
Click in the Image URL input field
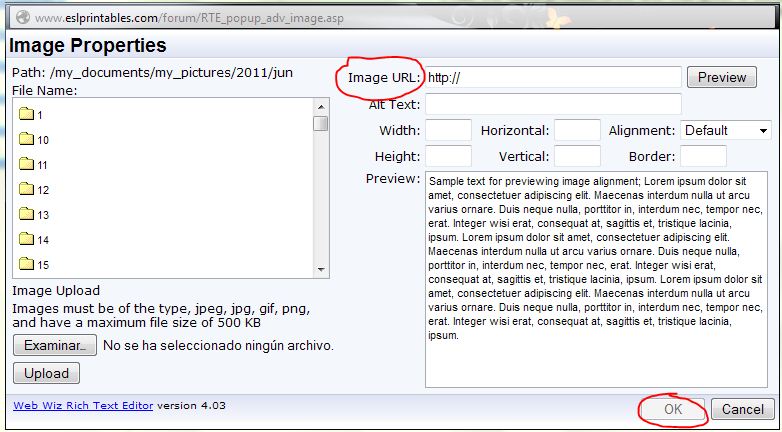pos(553,77)
